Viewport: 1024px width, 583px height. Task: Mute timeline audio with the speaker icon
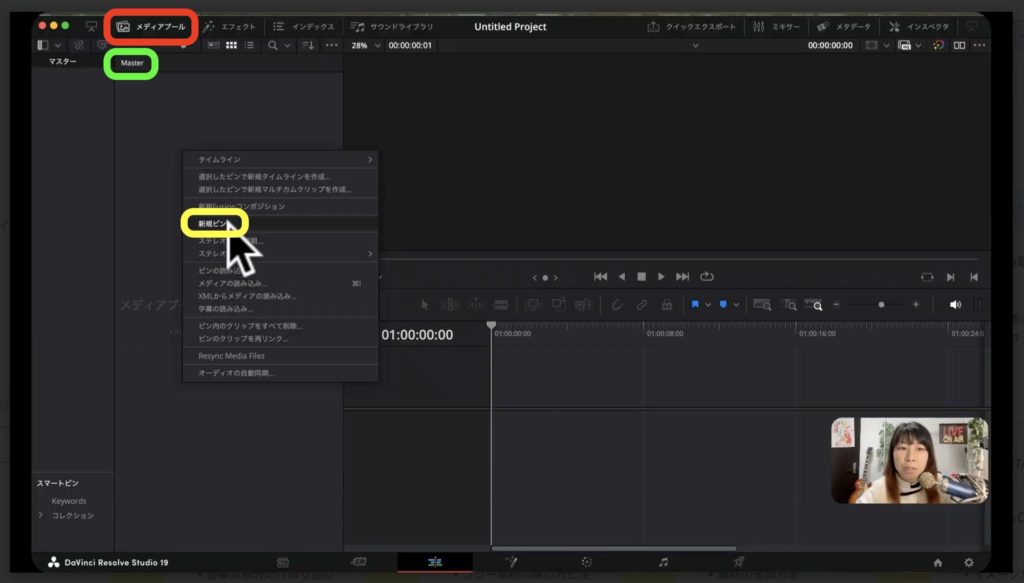[x=956, y=304]
